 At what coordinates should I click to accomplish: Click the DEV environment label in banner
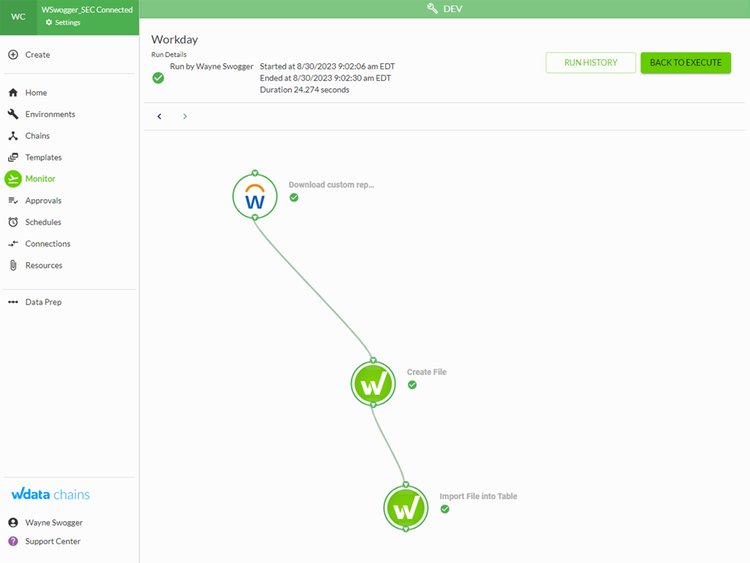(452, 9)
